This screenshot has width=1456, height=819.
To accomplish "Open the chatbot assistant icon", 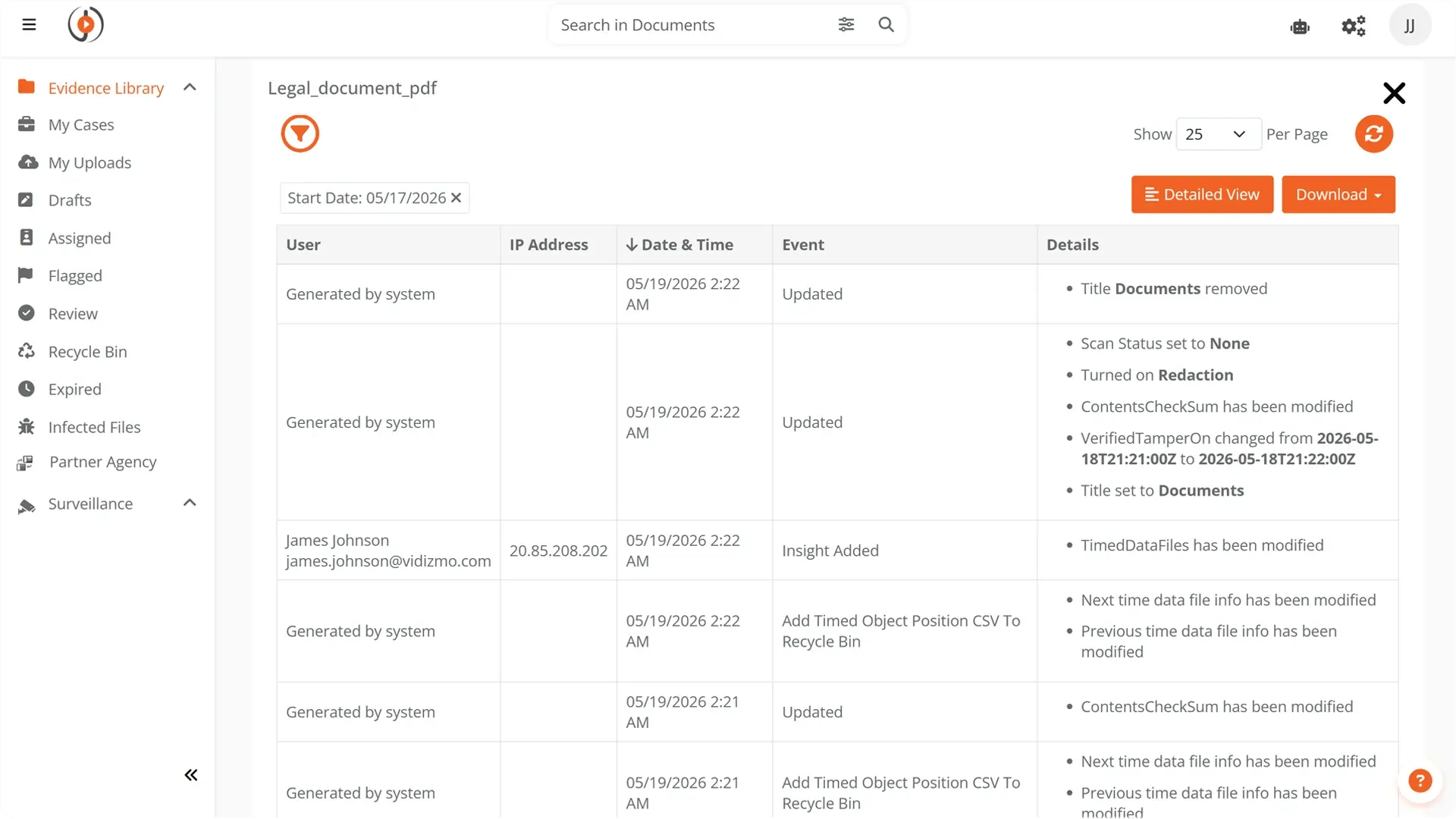I will 1300,27.
